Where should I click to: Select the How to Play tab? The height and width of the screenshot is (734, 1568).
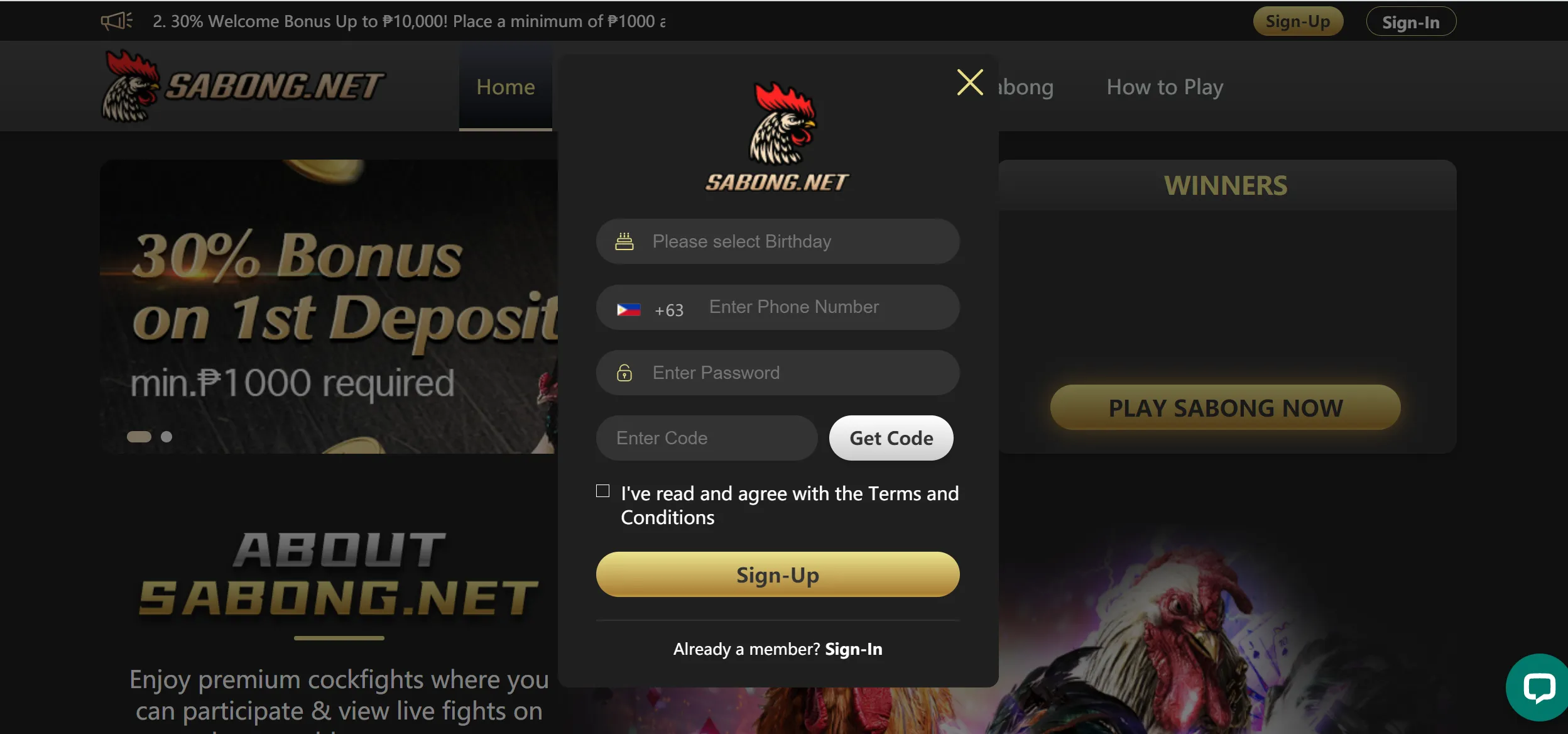(x=1166, y=86)
